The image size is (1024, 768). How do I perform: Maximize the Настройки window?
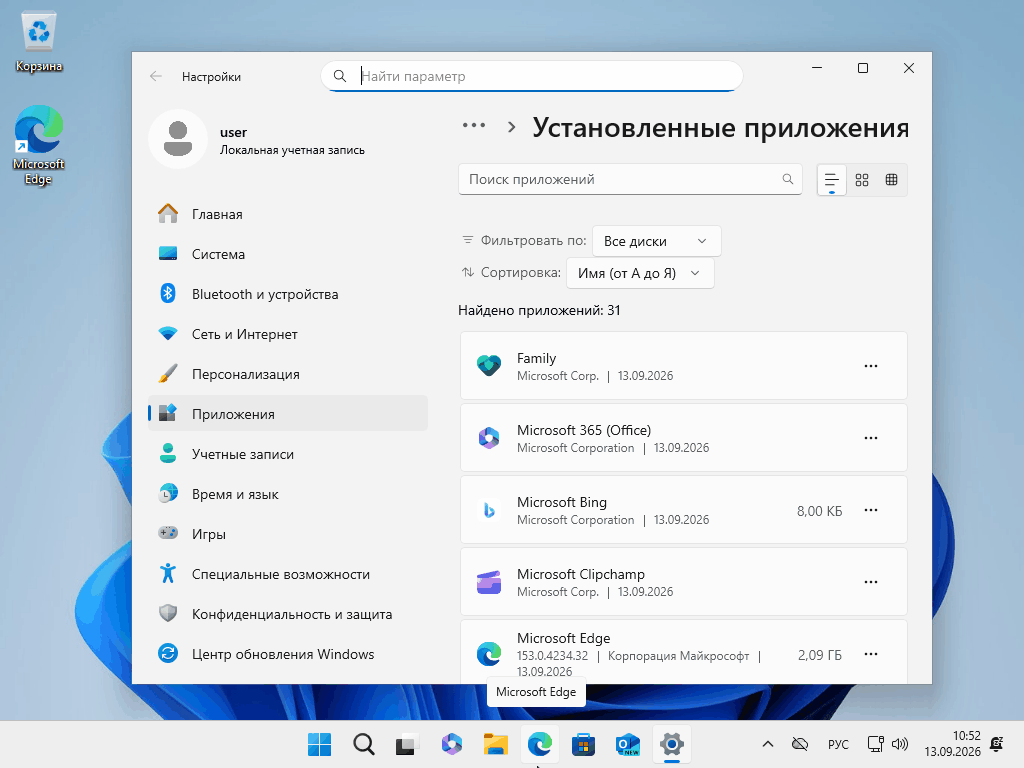point(863,68)
